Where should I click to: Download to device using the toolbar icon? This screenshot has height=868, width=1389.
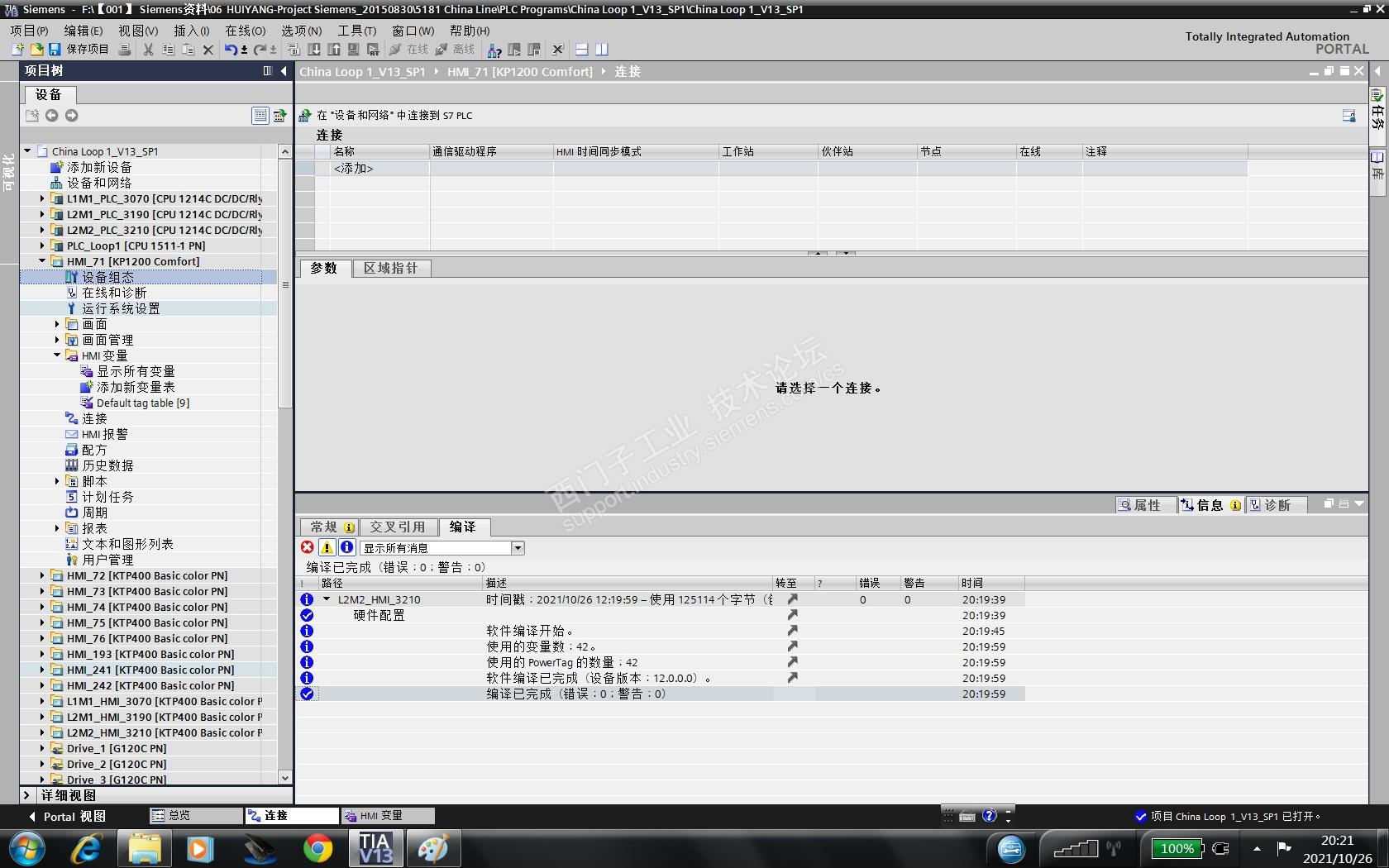pos(314,50)
